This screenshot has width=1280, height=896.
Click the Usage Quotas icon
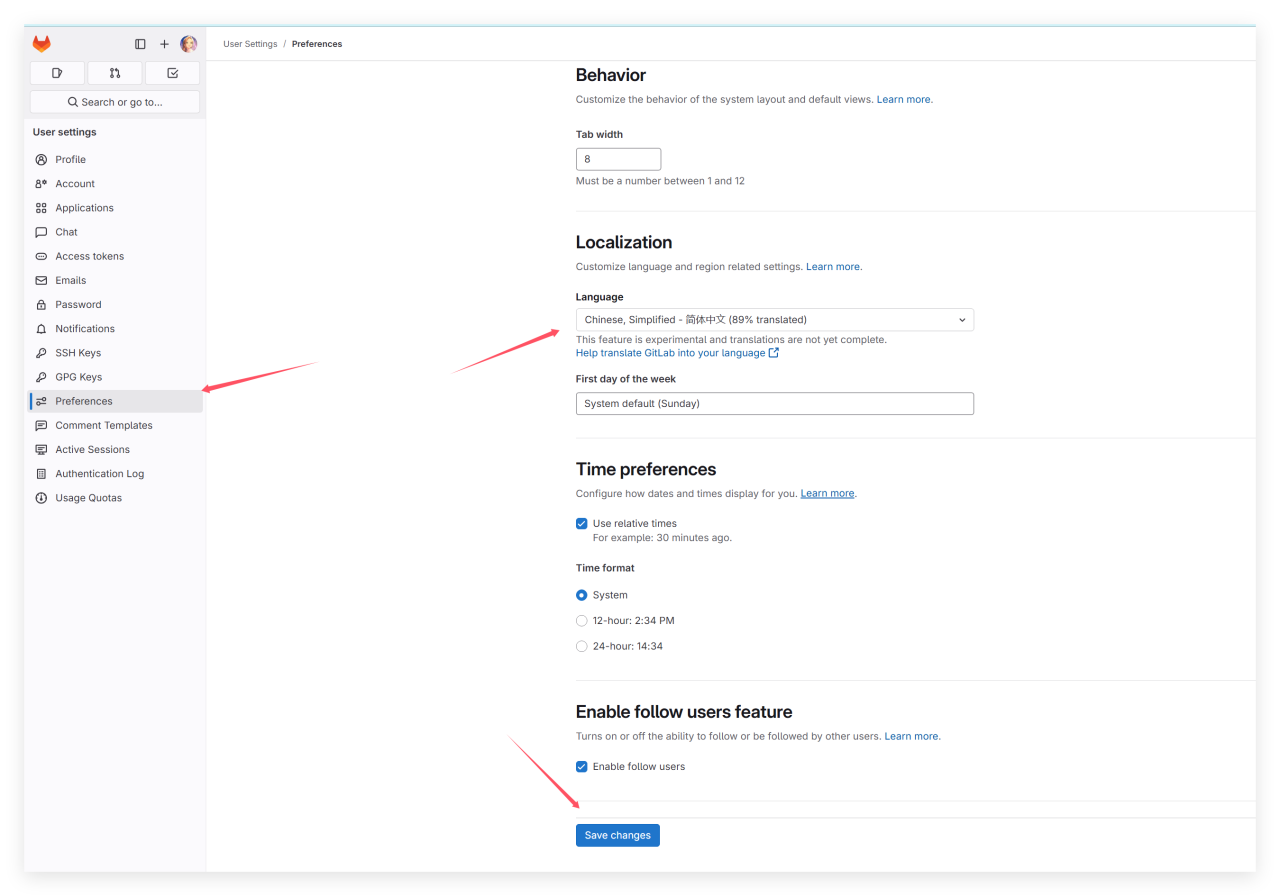tap(41, 498)
